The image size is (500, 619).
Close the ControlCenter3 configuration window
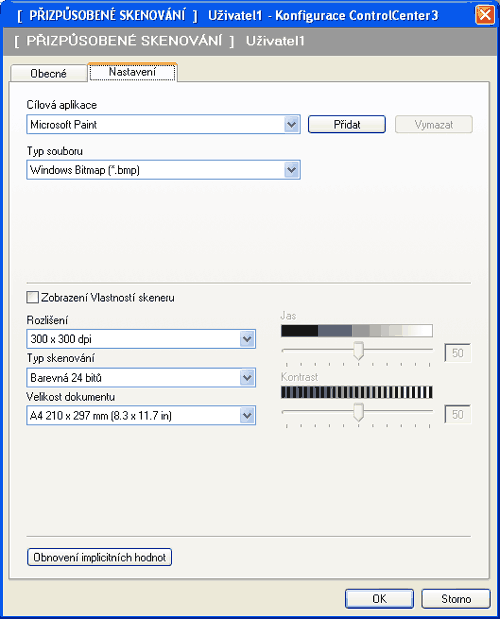pyautogui.click(x=484, y=15)
